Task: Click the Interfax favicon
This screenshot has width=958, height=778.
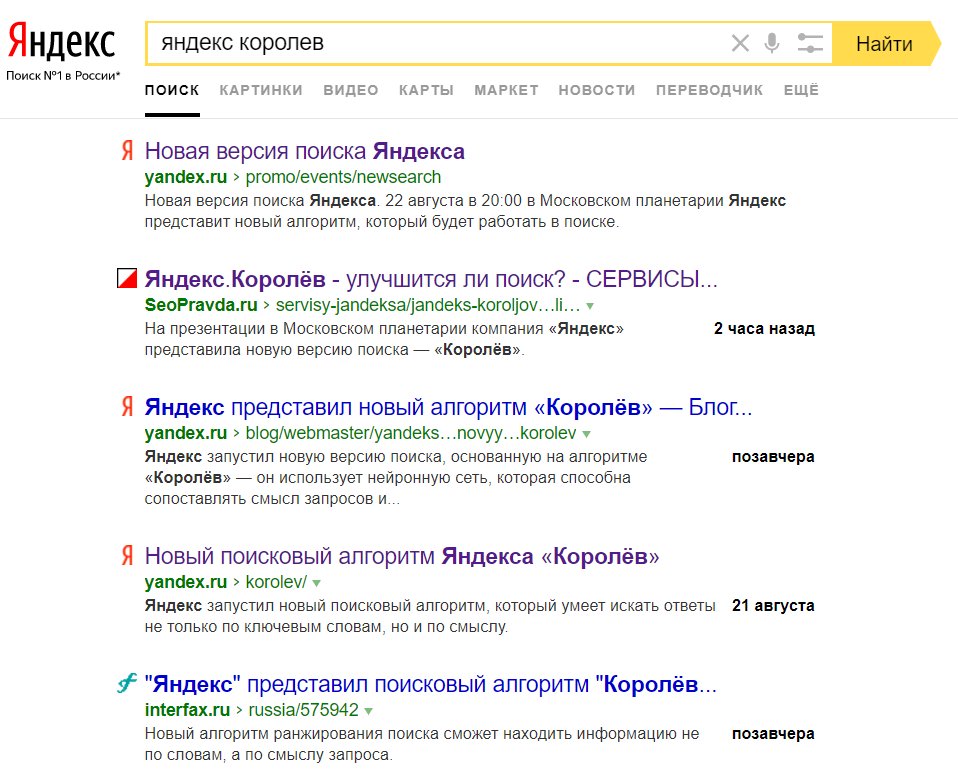Action: (126, 683)
